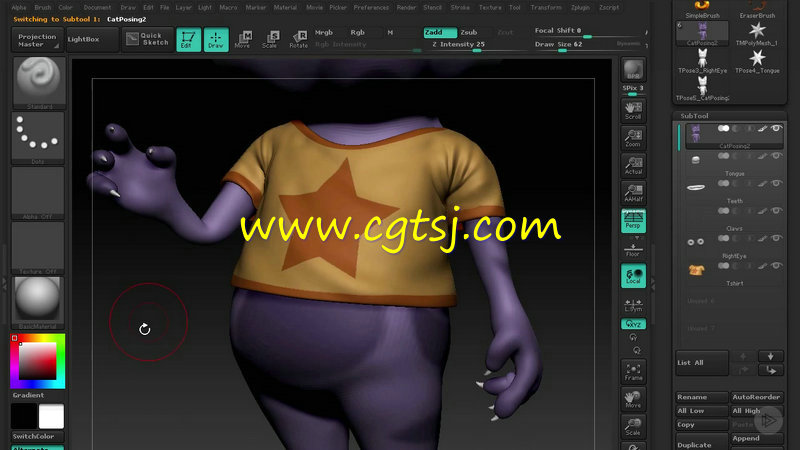Toggle Zadd sculpt mode

tap(440, 32)
